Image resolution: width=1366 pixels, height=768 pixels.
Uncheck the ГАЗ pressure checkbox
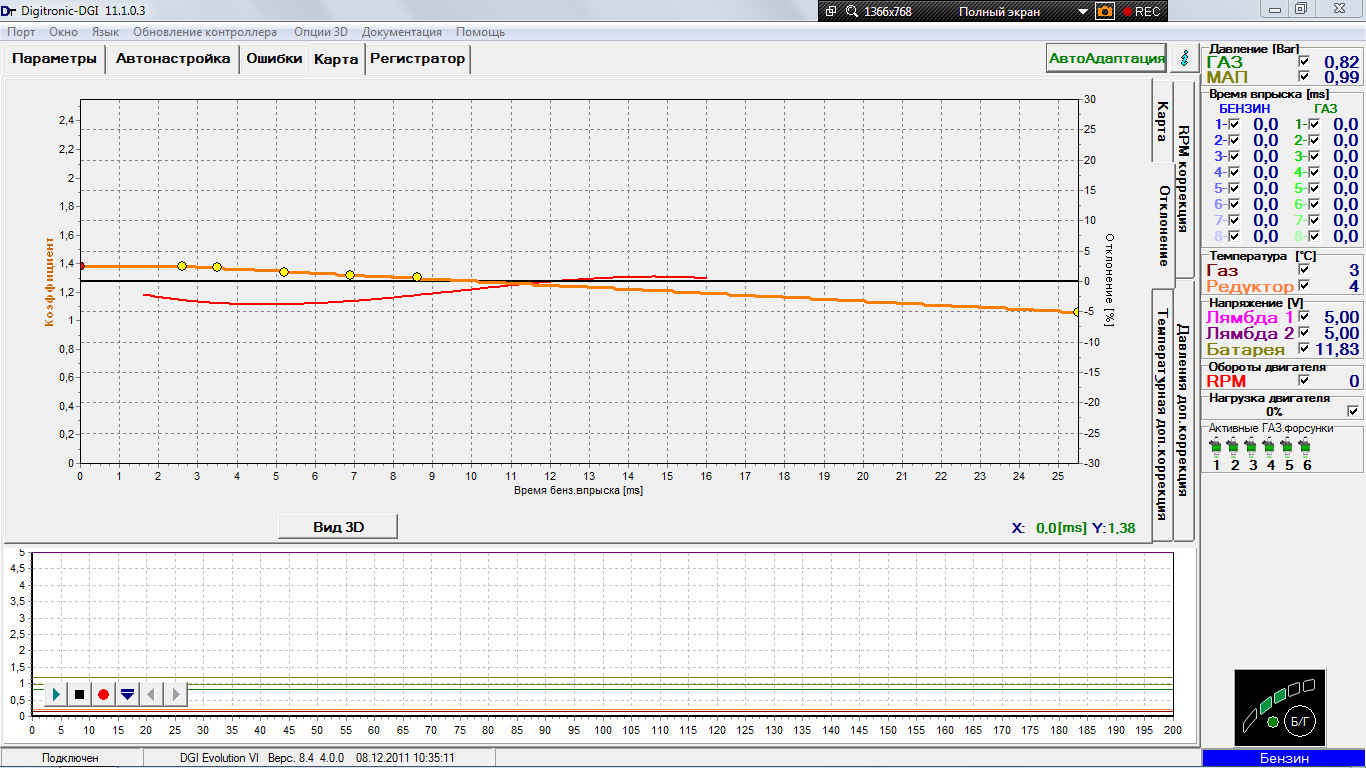tap(1303, 62)
